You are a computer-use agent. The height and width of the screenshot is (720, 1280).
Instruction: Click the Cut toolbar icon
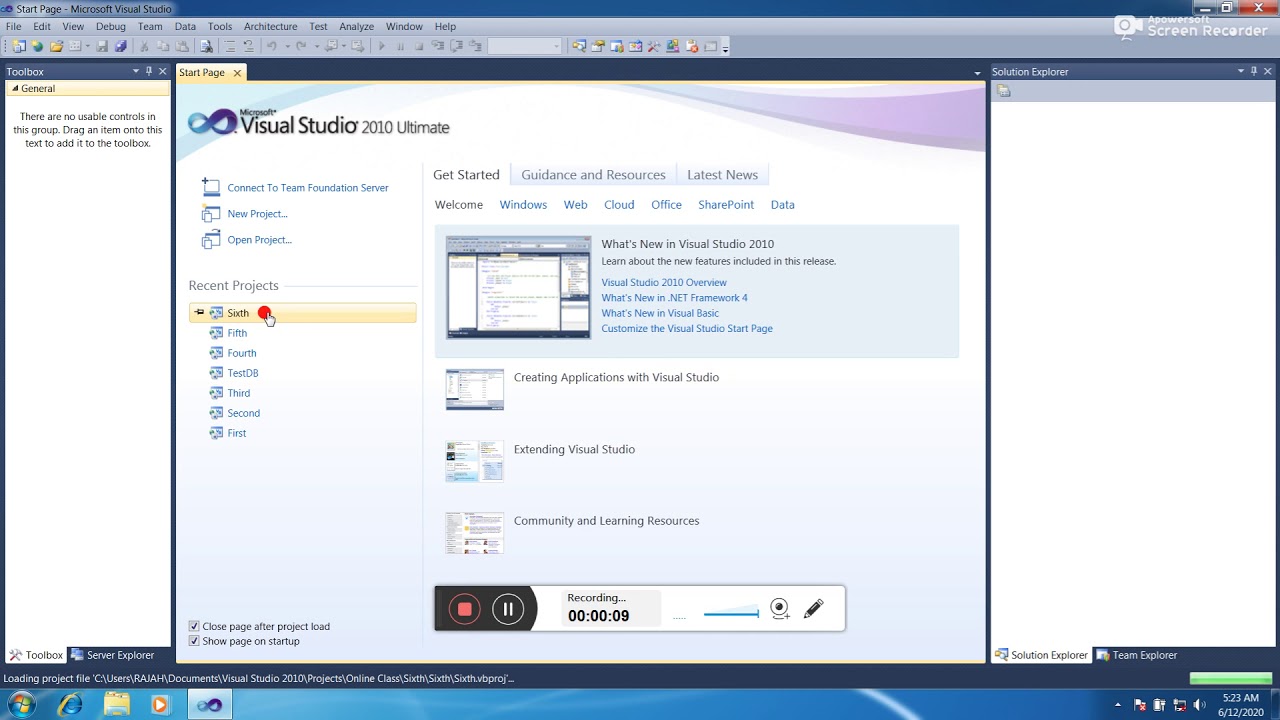point(144,46)
